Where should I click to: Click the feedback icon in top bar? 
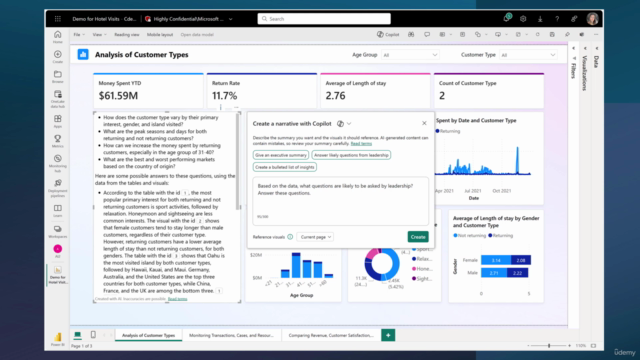pyautogui.click(x=574, y=19)
